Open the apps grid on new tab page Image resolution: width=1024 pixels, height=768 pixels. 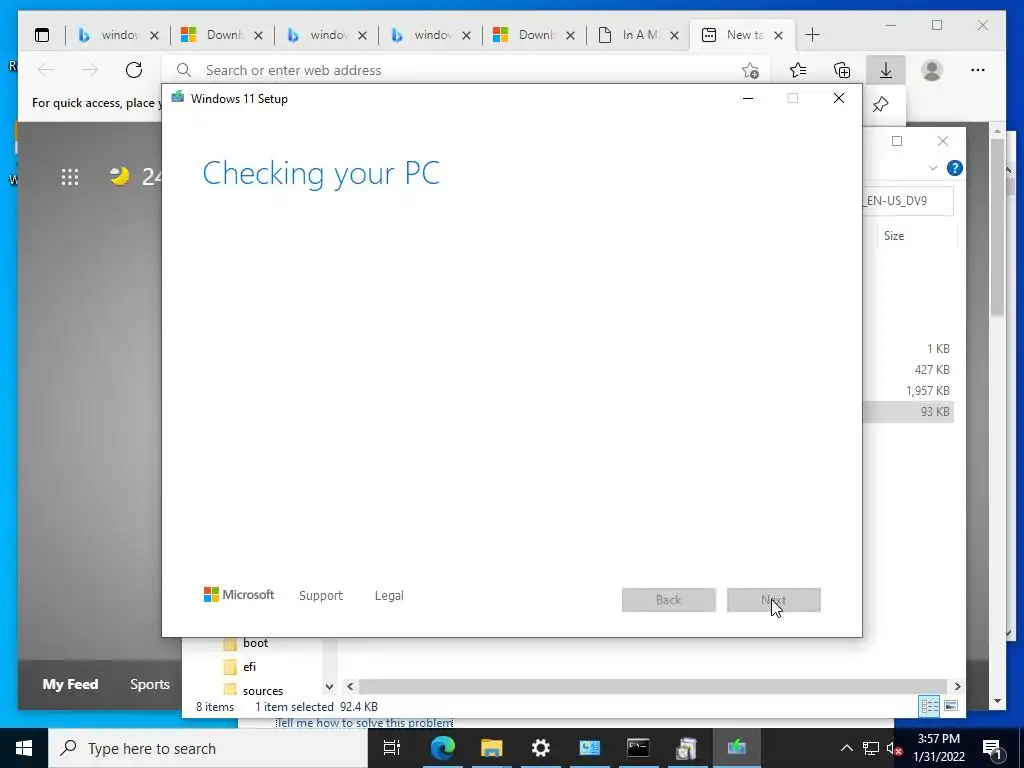point(70,177)
